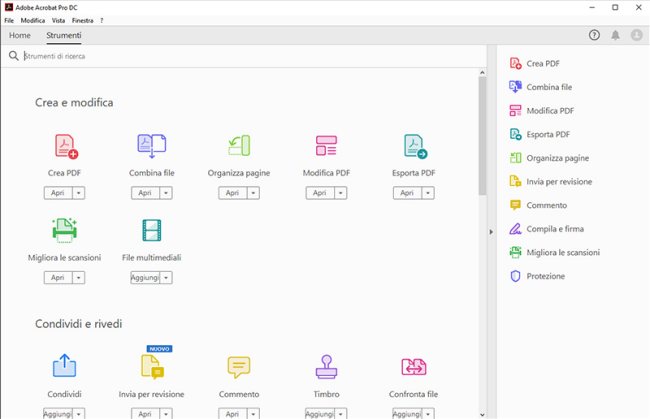Image resolution: width=650 pixels, height=419 pixels.
Task: Open the notifications bell icon
Action: [616, 35]
